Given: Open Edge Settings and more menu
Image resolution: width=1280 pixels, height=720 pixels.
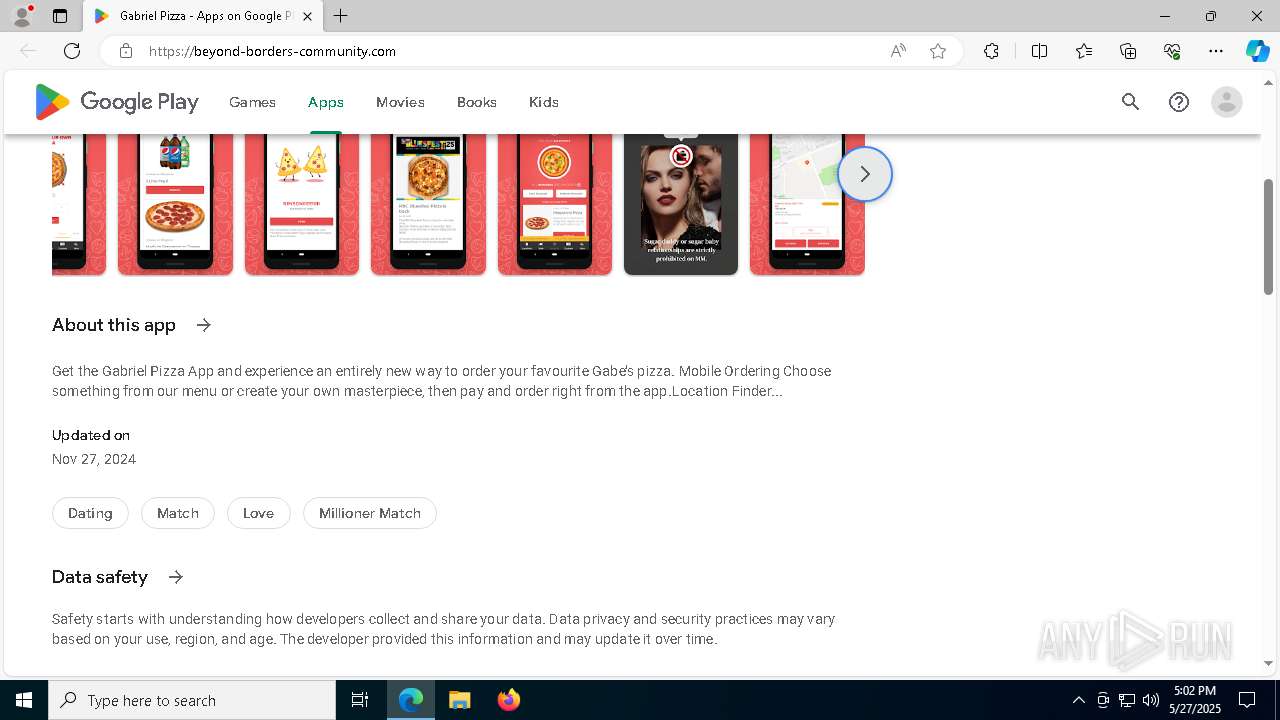Looking at the screenshot, I should (1216, 51).
